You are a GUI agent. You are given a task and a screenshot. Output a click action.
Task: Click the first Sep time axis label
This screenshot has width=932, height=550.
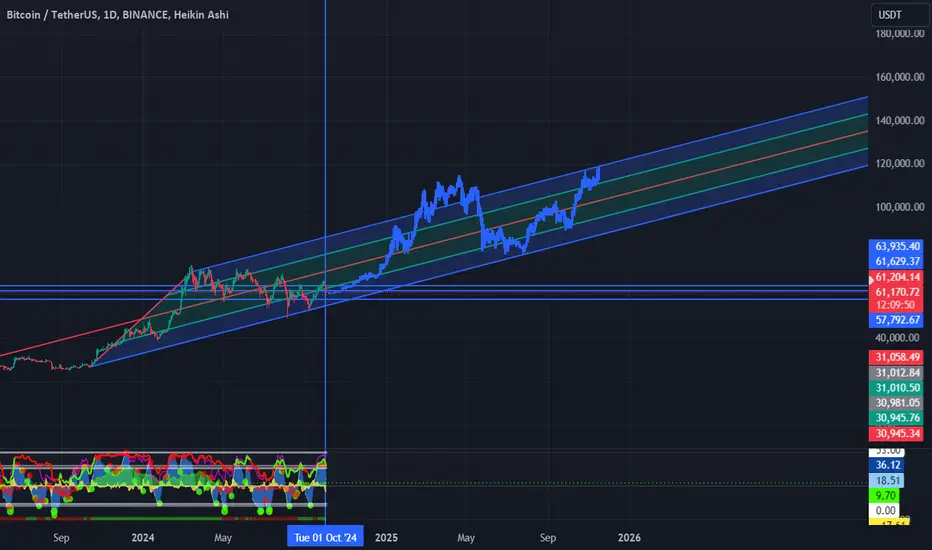(61, 538)
